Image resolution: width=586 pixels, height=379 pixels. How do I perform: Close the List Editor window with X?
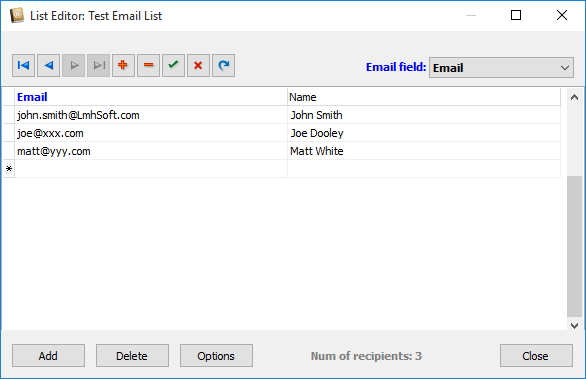[x=562, y=15]
